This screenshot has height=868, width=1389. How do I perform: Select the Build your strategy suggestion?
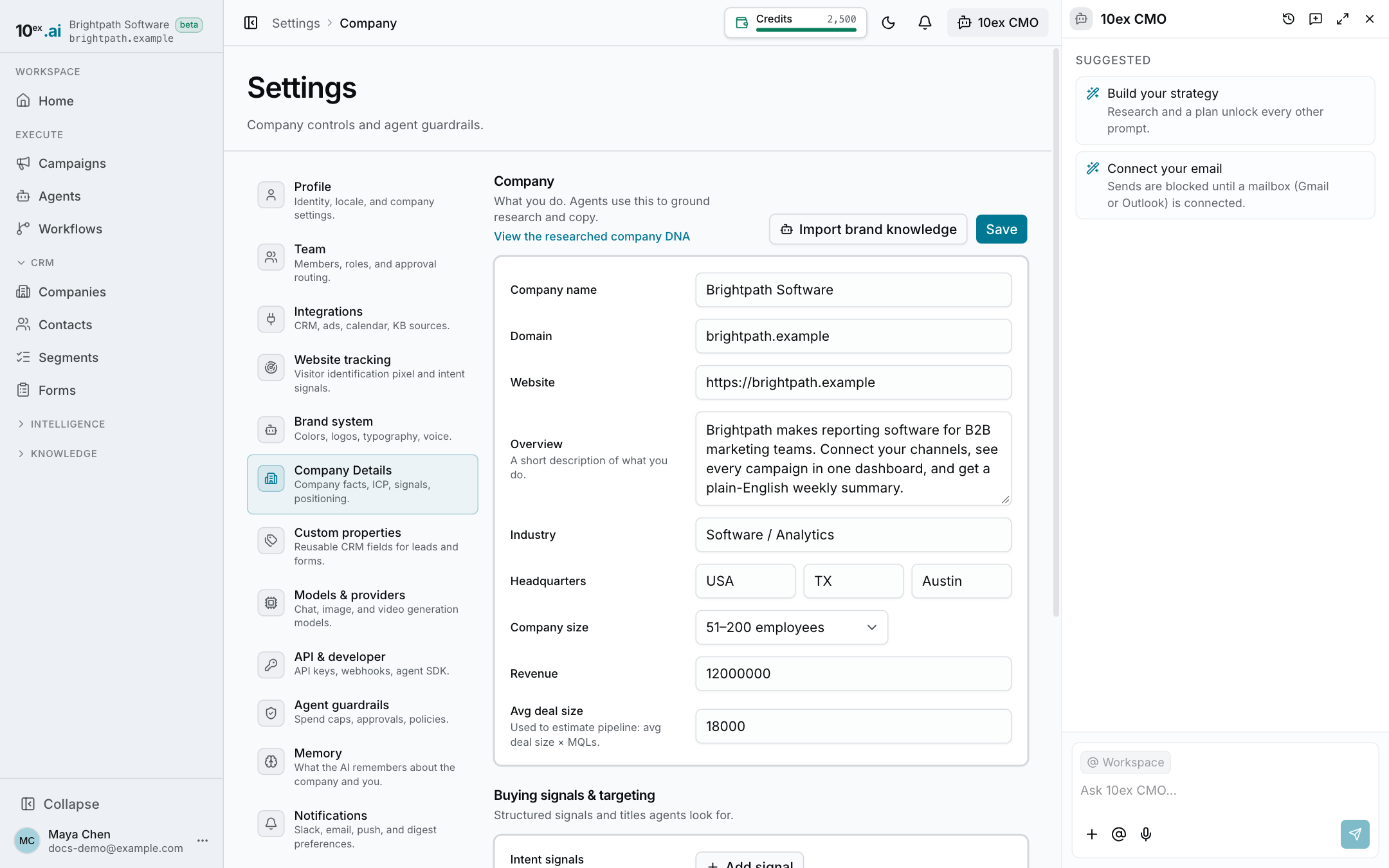(1225, 111)
